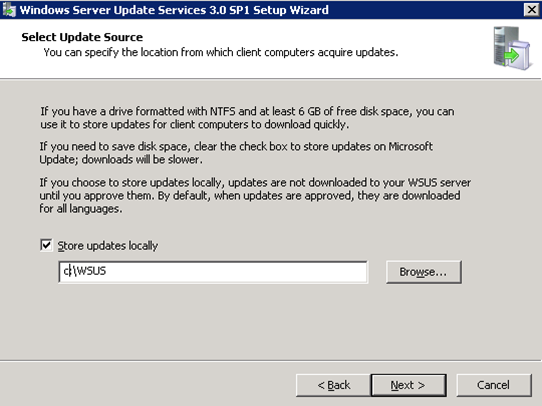Image resolution: width=542 pixels, height=406 pixels.
Task: Click the paragraph about saving disk space
Action: tap(236, 153)
